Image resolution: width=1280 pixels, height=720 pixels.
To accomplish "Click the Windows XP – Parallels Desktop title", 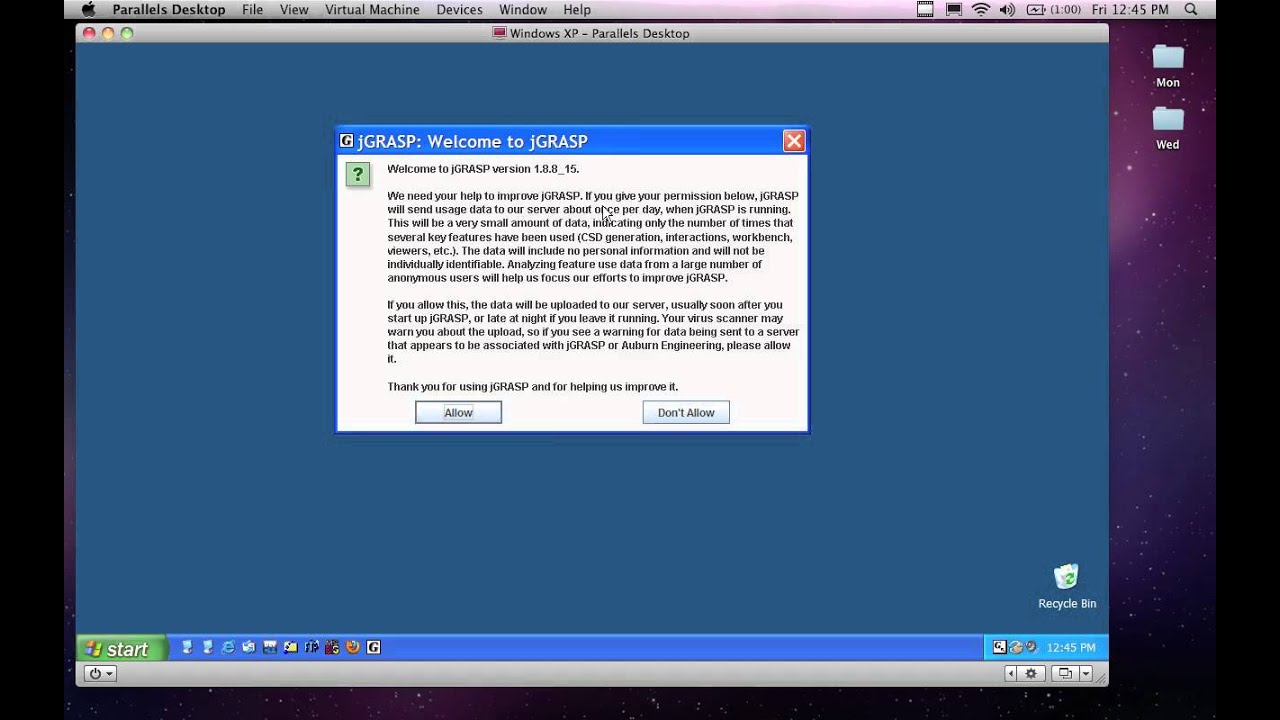I will click(x=599, y=33).
